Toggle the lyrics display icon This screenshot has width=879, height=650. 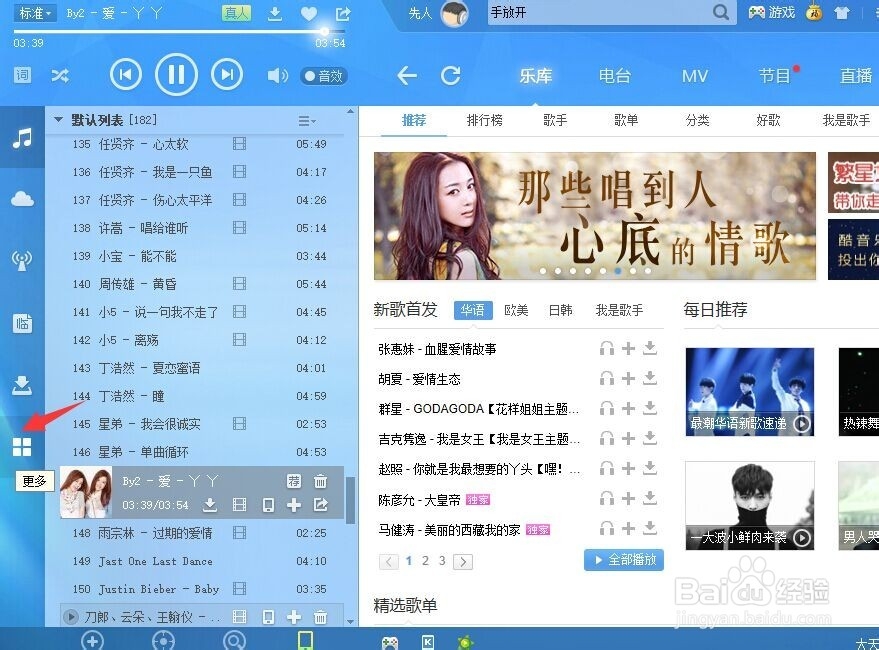pyautogui.click(x=22, y=75)
